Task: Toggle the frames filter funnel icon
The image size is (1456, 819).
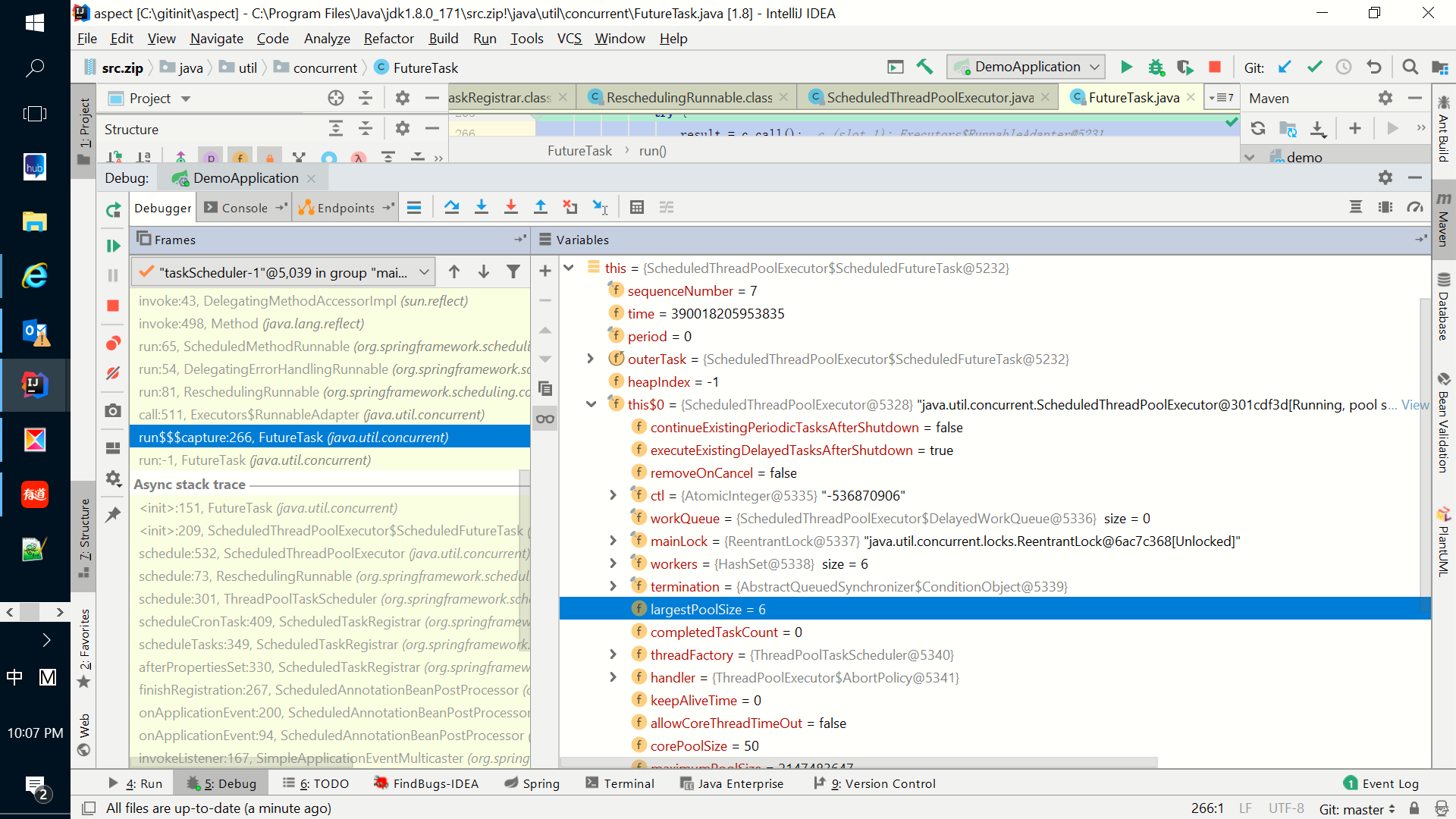Action: coord(513,271)
